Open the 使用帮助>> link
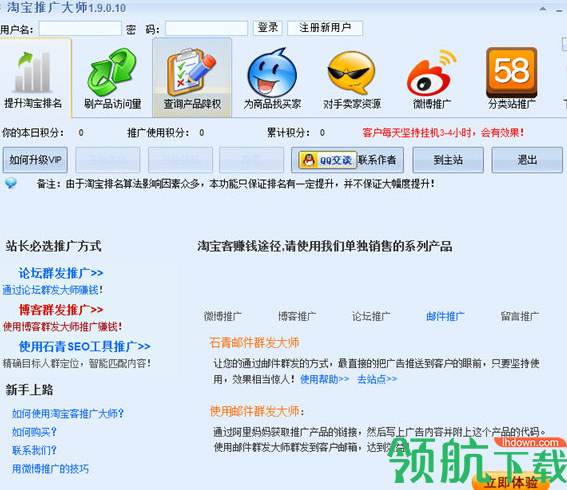Viewport: 567px width, 490px height. [324, 379]
